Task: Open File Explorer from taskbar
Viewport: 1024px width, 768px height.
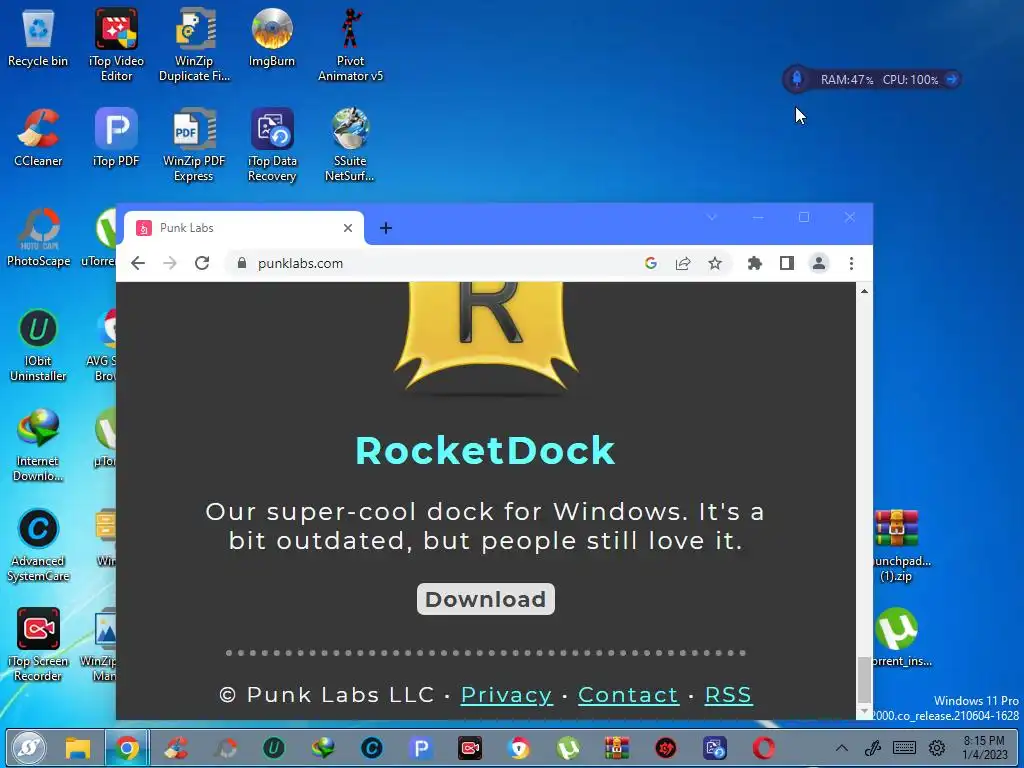Action: [78, 748]
